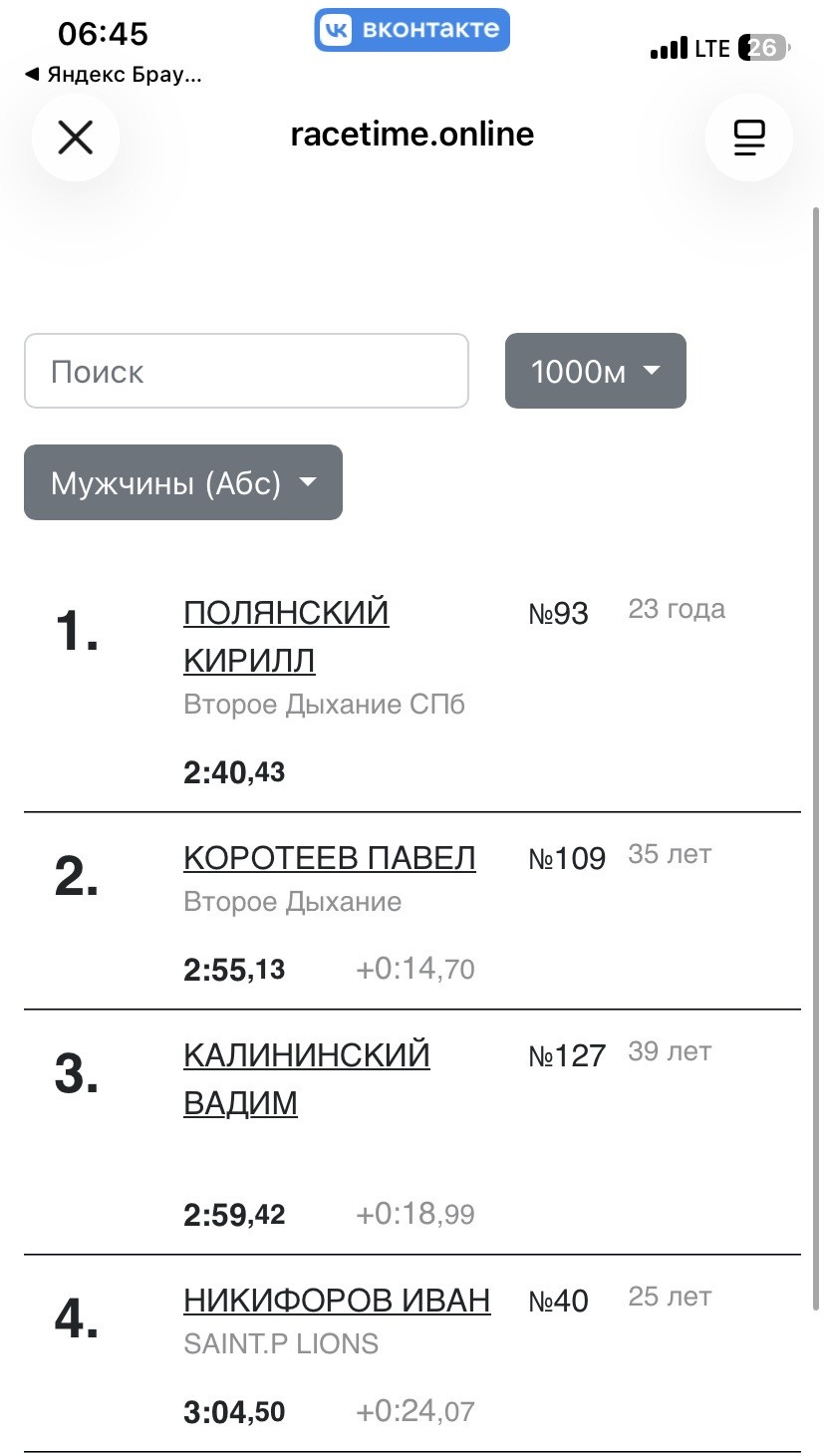The image size is (824, 1456).
Task: Open ПОЛЯНСКИЙ КИРИЛЛ participant link
Action: click(x=286, y=636)
